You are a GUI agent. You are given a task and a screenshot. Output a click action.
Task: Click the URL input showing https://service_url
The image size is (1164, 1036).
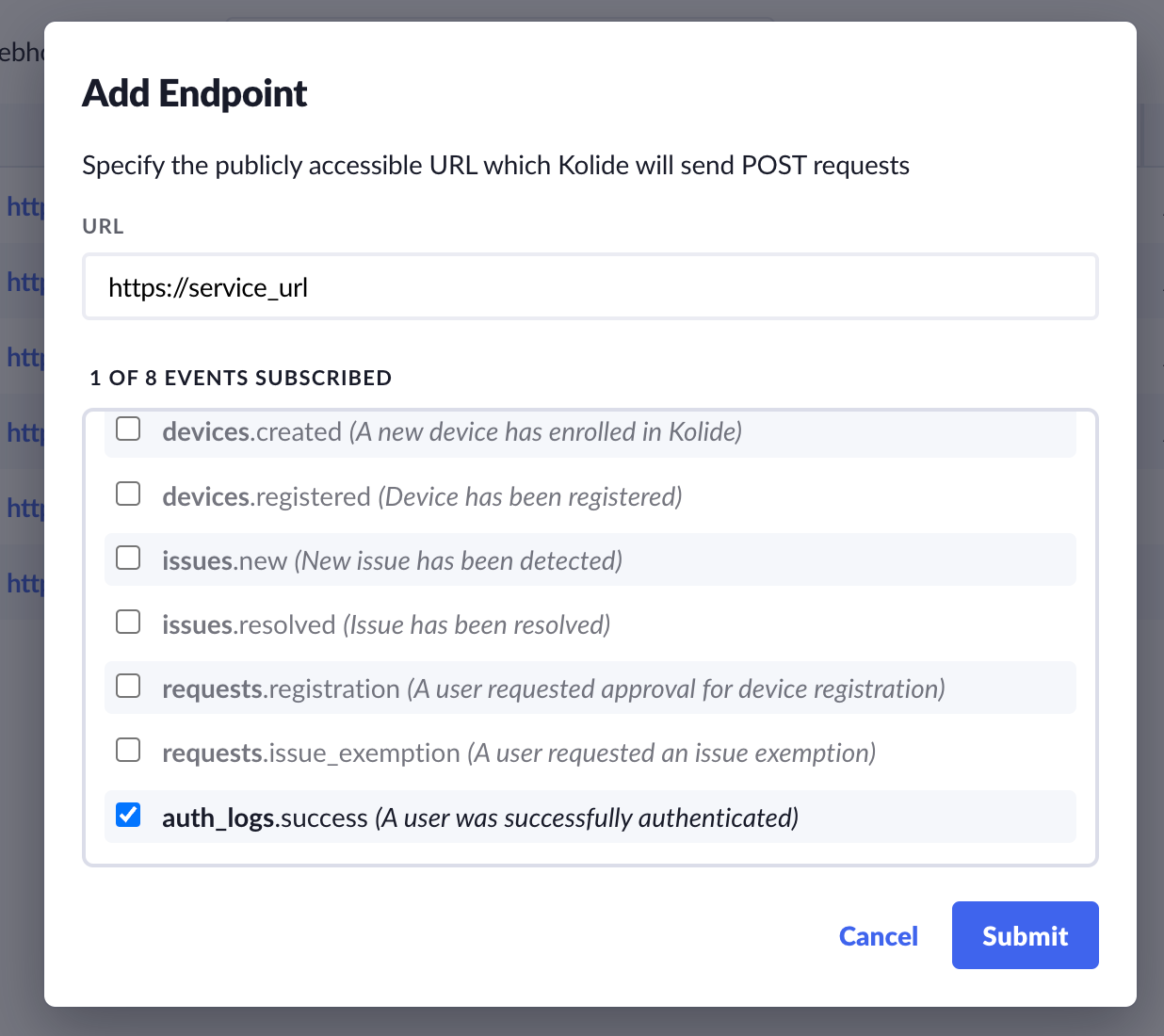click(x=590, y=286)
